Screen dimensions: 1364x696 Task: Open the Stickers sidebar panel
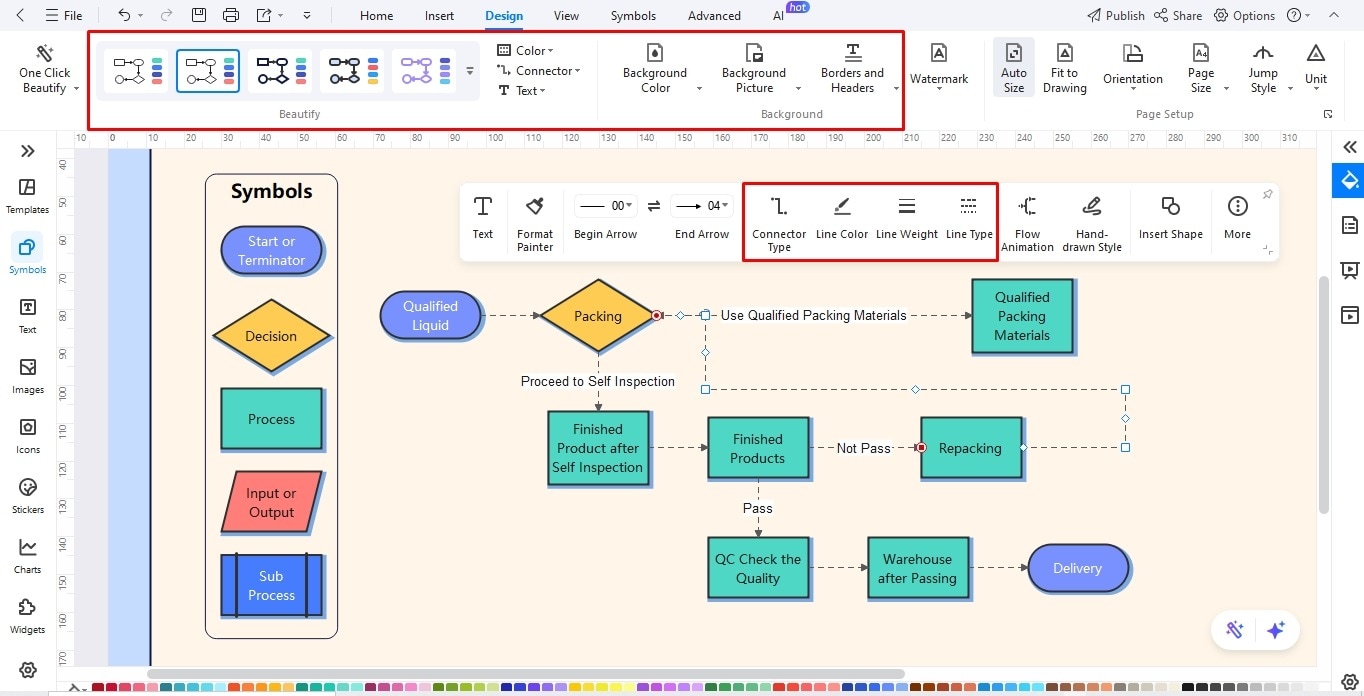click(x=27, y=496)
